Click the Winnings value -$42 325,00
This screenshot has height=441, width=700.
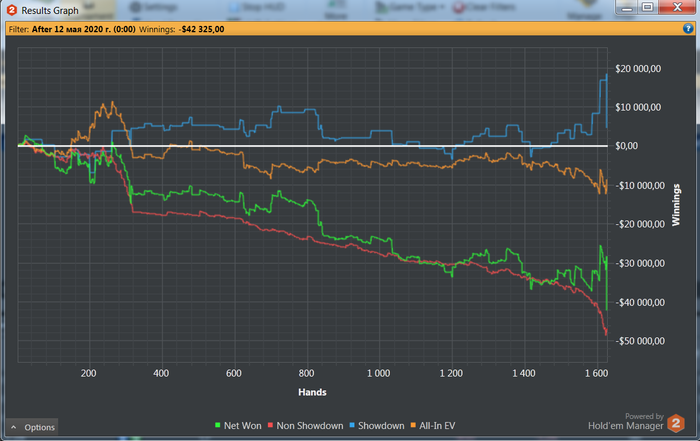[202, 29]
